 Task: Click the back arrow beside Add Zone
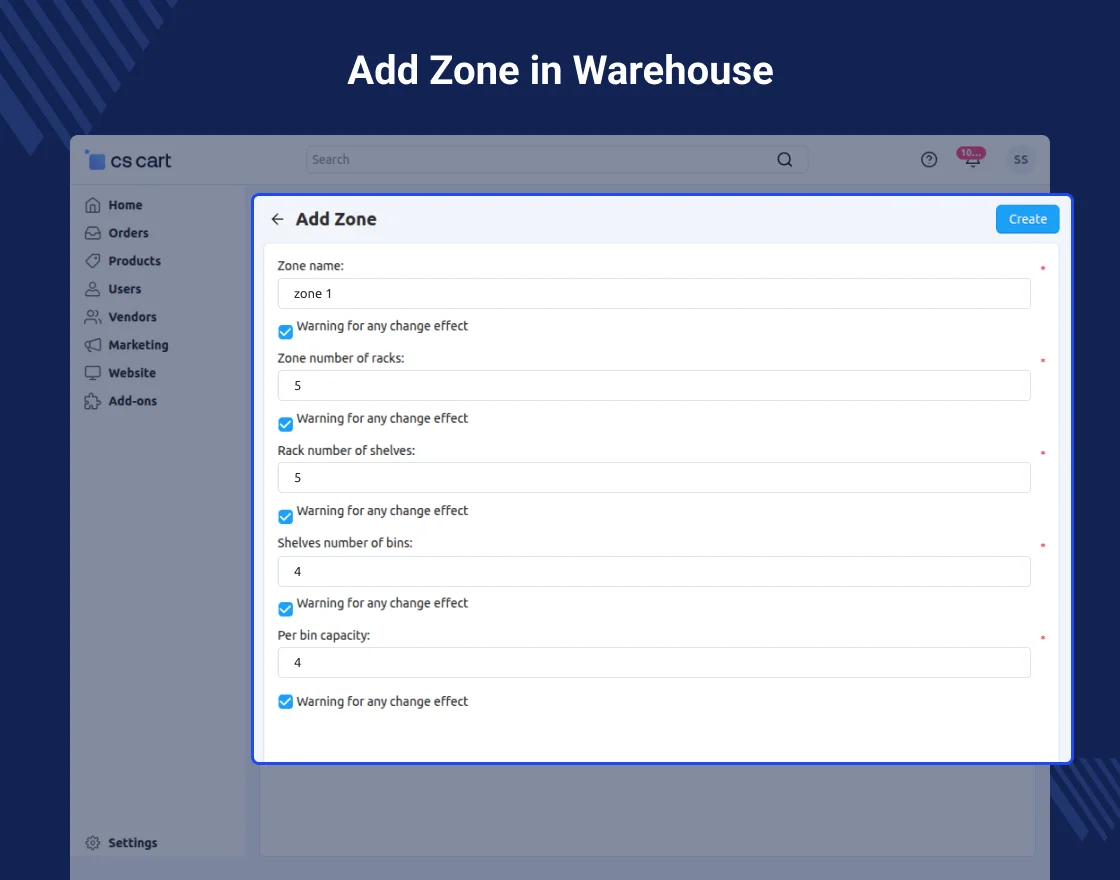point(278,220)
